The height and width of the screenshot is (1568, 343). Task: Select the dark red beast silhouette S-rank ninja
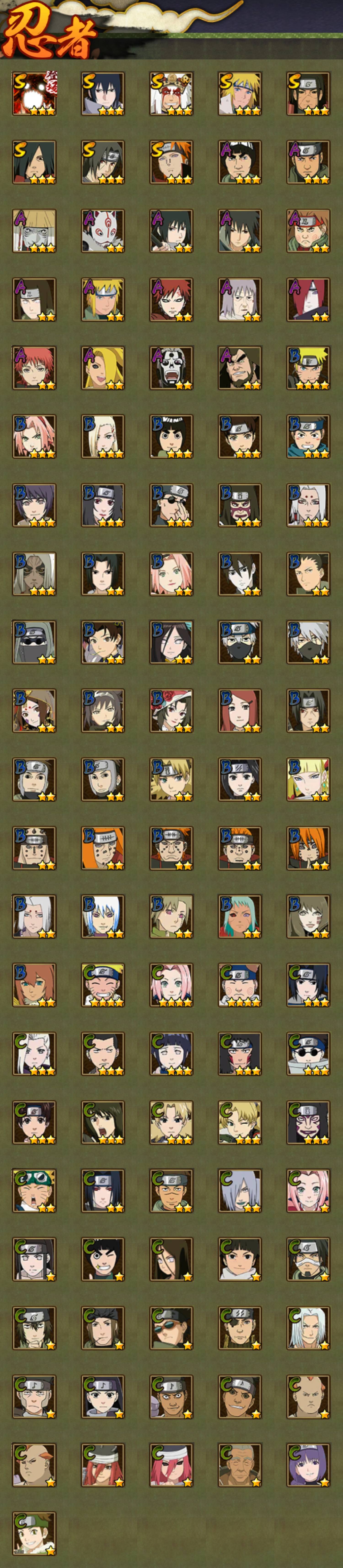click(x=34, y=94)
